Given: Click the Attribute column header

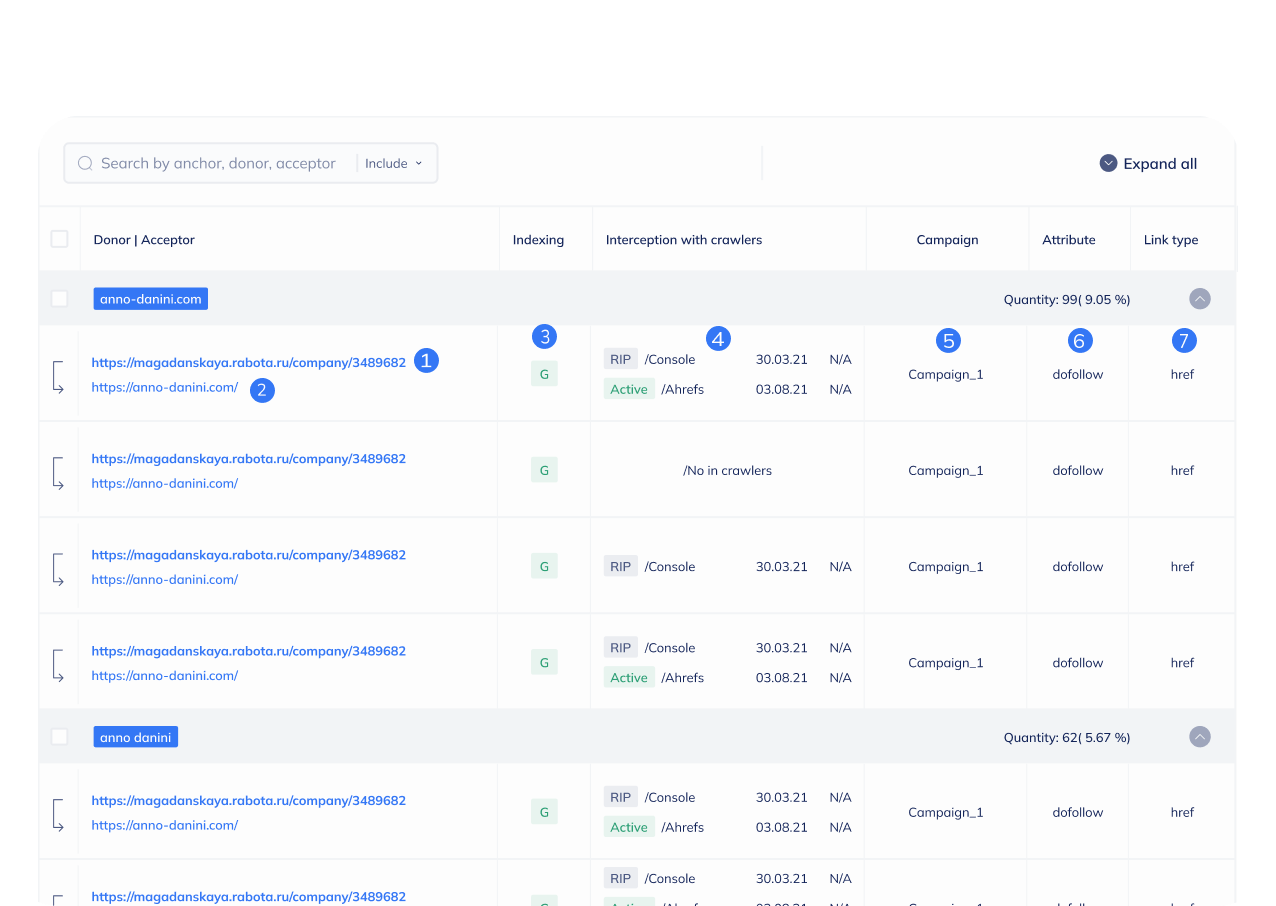Looking at the screenshot, I should click(x=1069, y=240).
